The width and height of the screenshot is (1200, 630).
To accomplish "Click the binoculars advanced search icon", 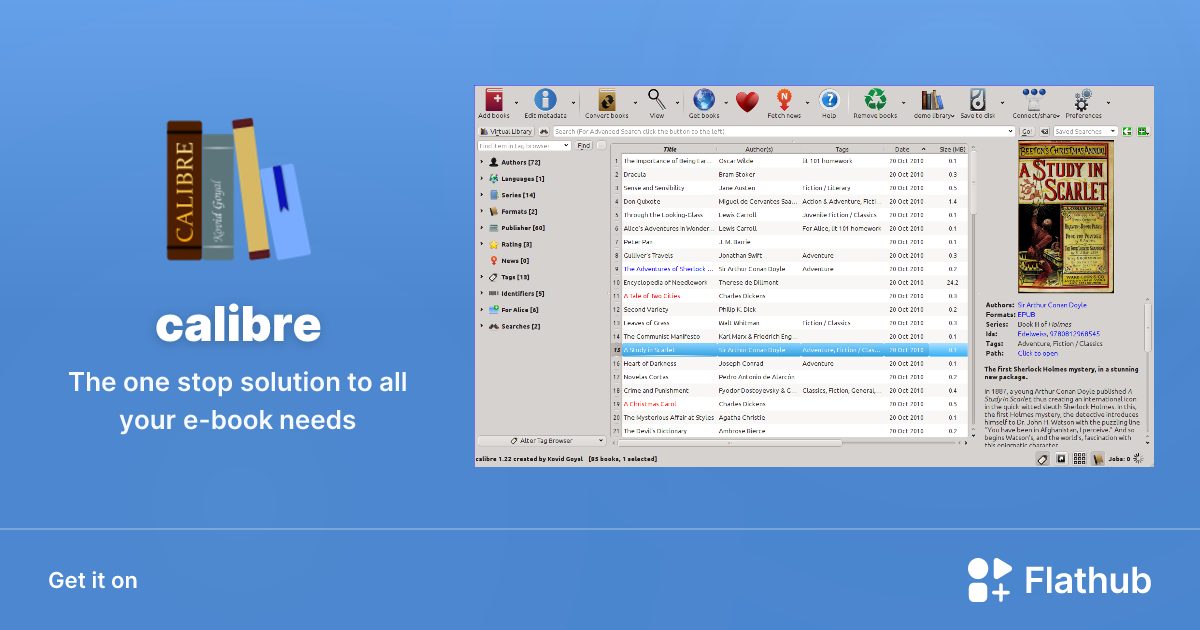I will (x=544, y=131).
